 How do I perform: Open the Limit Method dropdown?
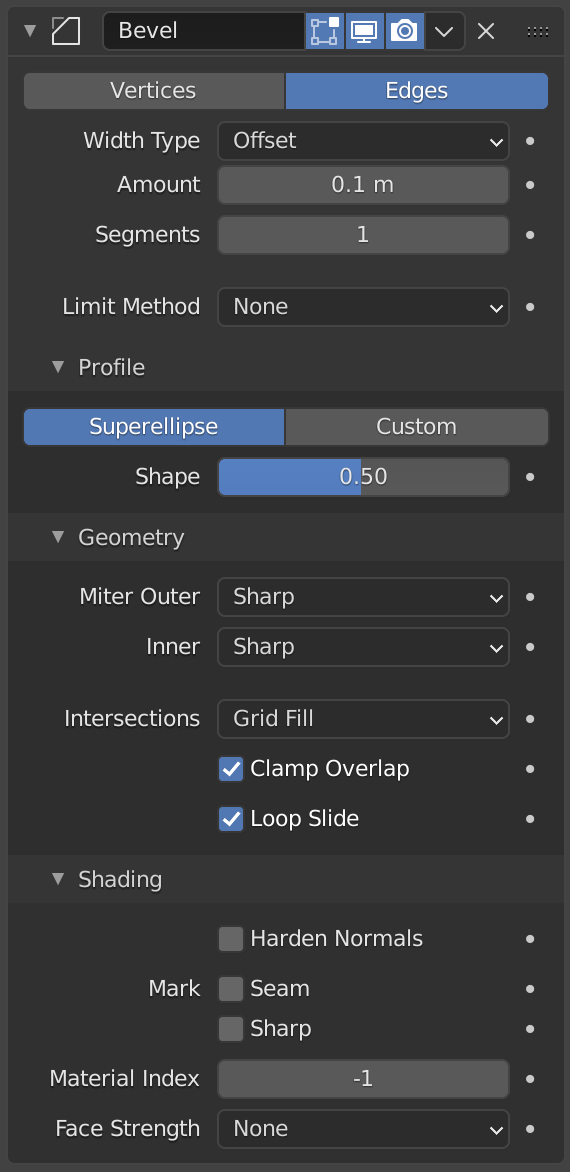363,306
